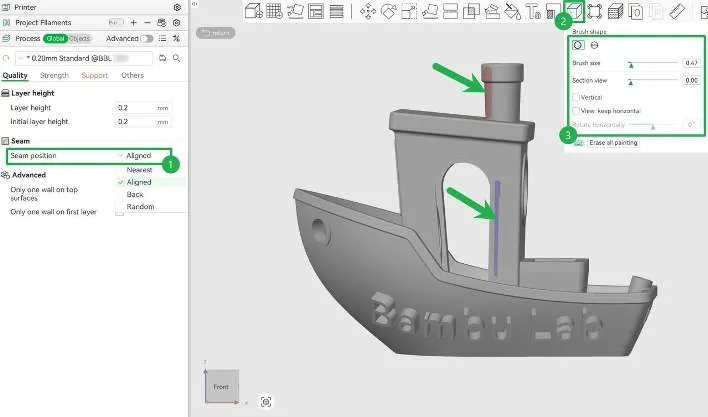This screenshot has width=708, height=417.
Task: Click the Front face of view cube
Action: pos(221,386)
